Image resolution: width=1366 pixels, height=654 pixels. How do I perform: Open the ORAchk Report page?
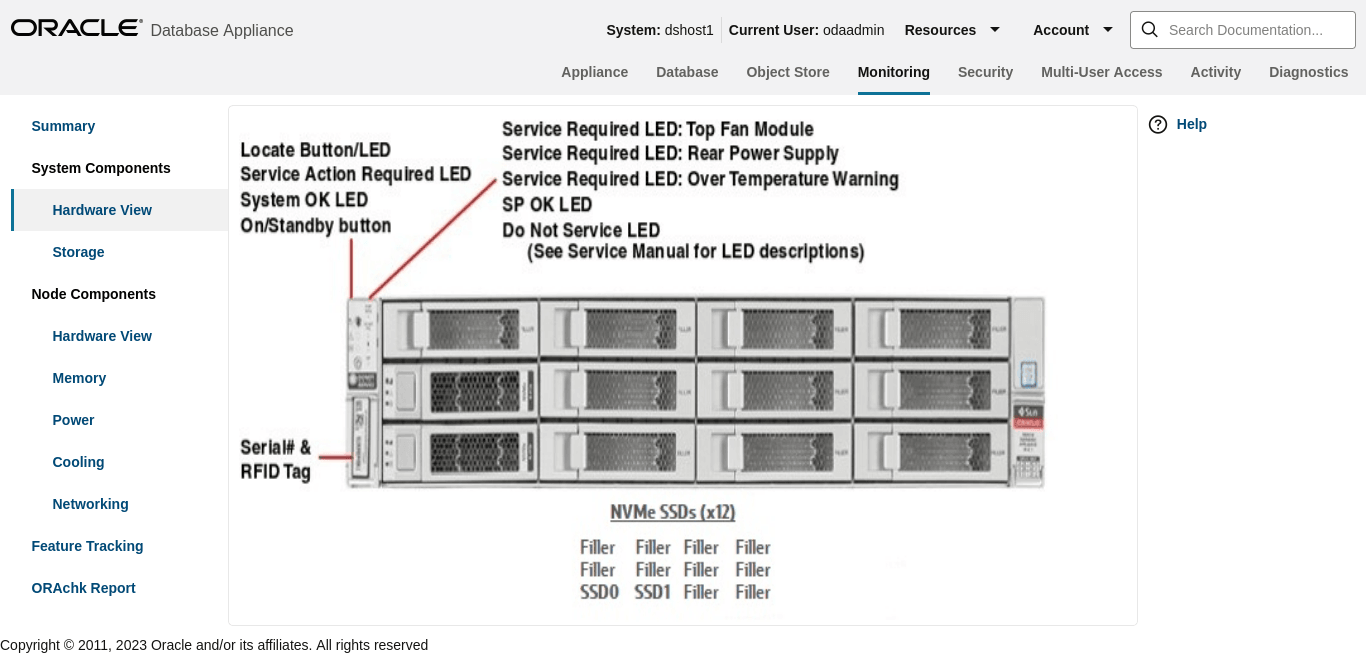pyautogui.click(x=83, y=588)
